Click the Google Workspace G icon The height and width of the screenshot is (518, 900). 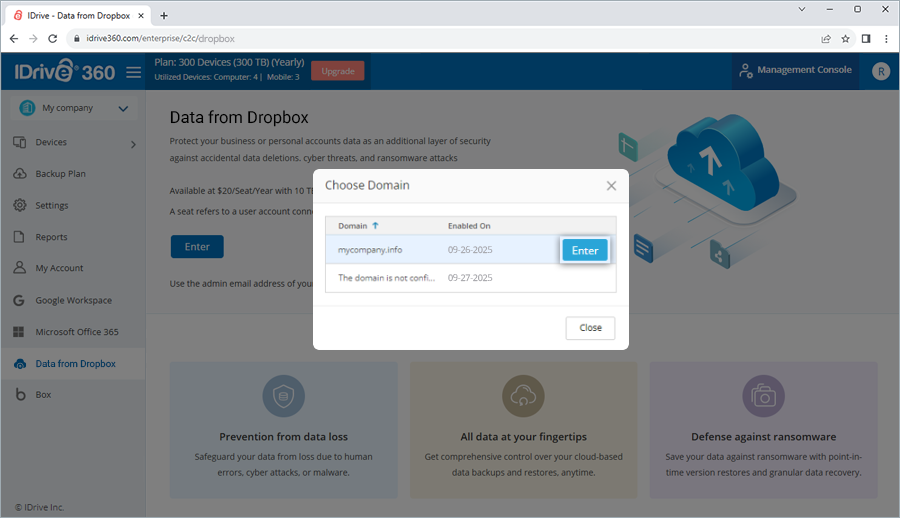(19, 300)
